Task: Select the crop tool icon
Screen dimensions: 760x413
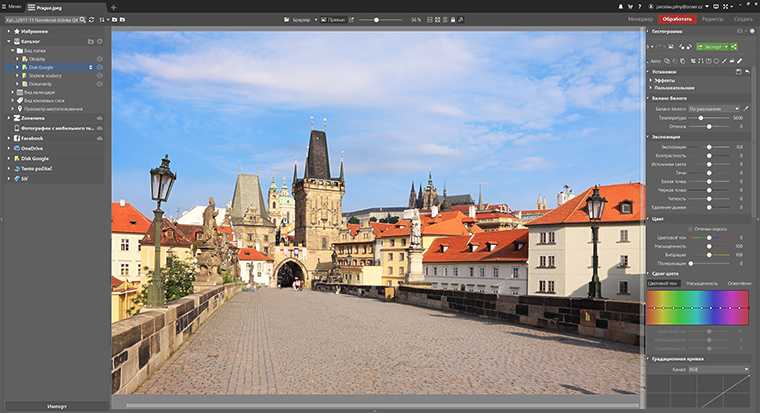Action: point(693,61)
